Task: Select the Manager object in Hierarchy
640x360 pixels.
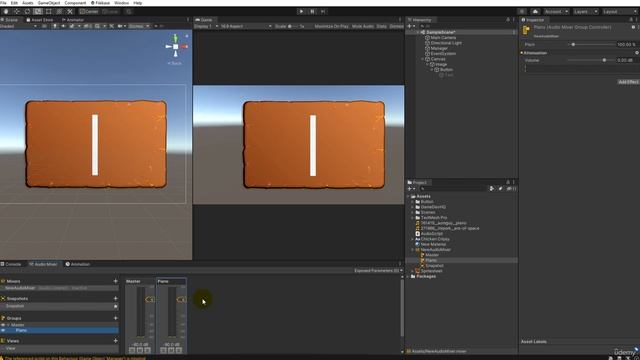Action: (439, 48)
